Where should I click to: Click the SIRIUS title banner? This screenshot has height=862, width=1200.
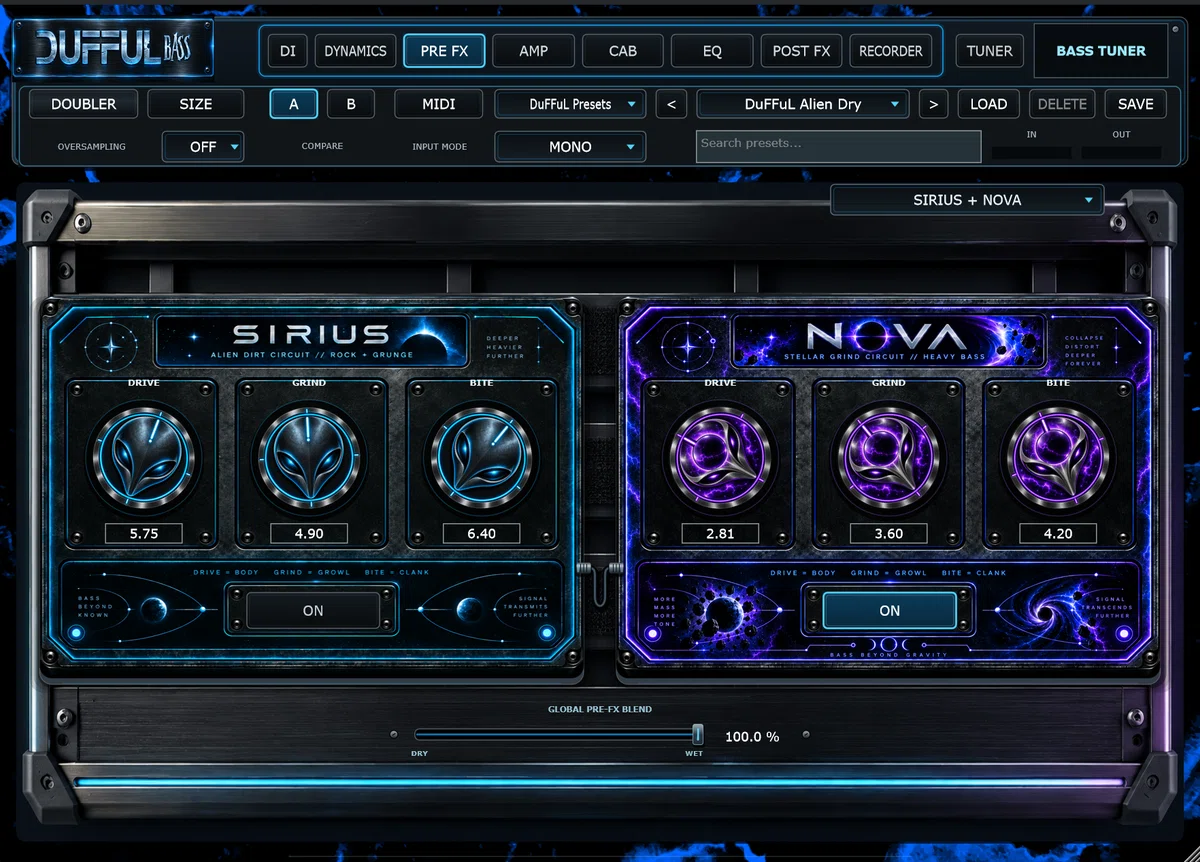(312, 341)
